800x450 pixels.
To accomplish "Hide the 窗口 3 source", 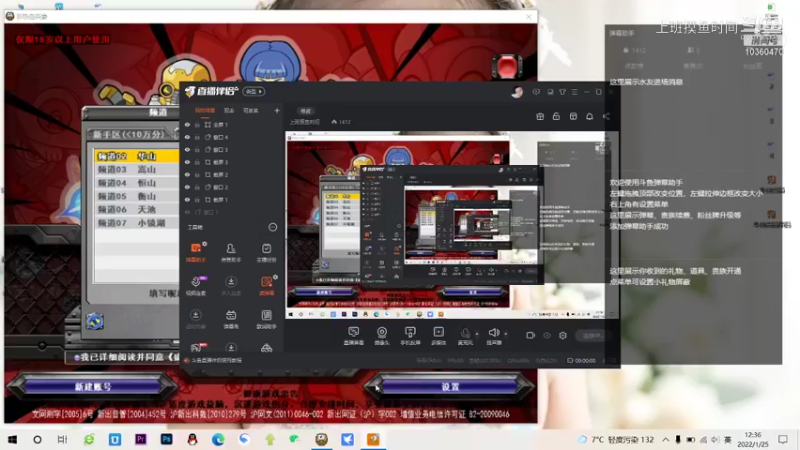I will click(187, 149).
